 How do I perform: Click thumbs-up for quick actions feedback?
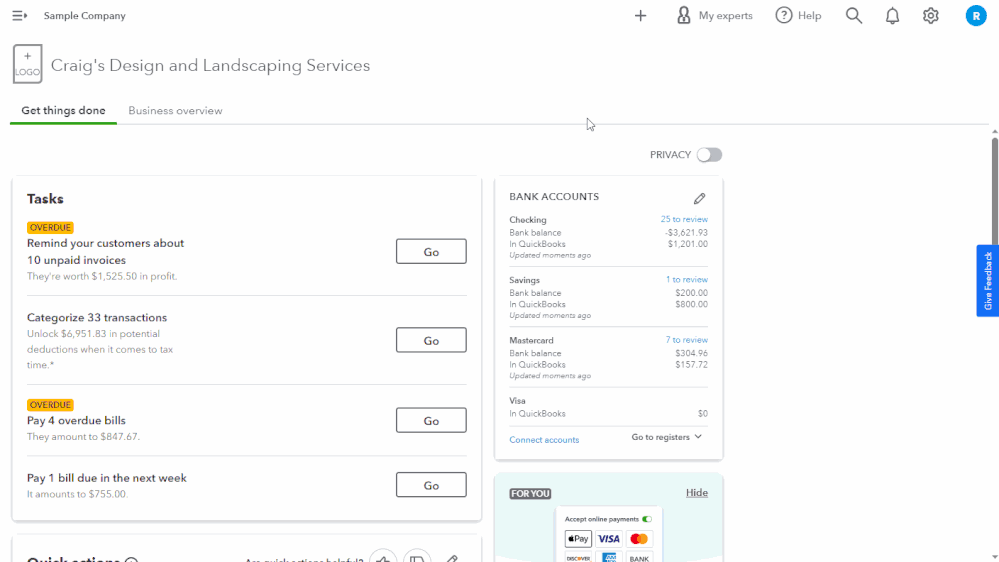383,558
